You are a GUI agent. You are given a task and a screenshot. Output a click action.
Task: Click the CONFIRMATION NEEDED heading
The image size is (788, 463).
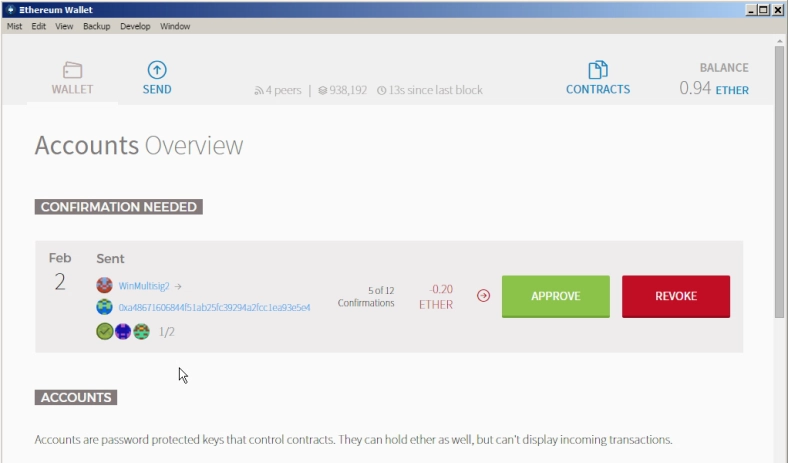119,207
